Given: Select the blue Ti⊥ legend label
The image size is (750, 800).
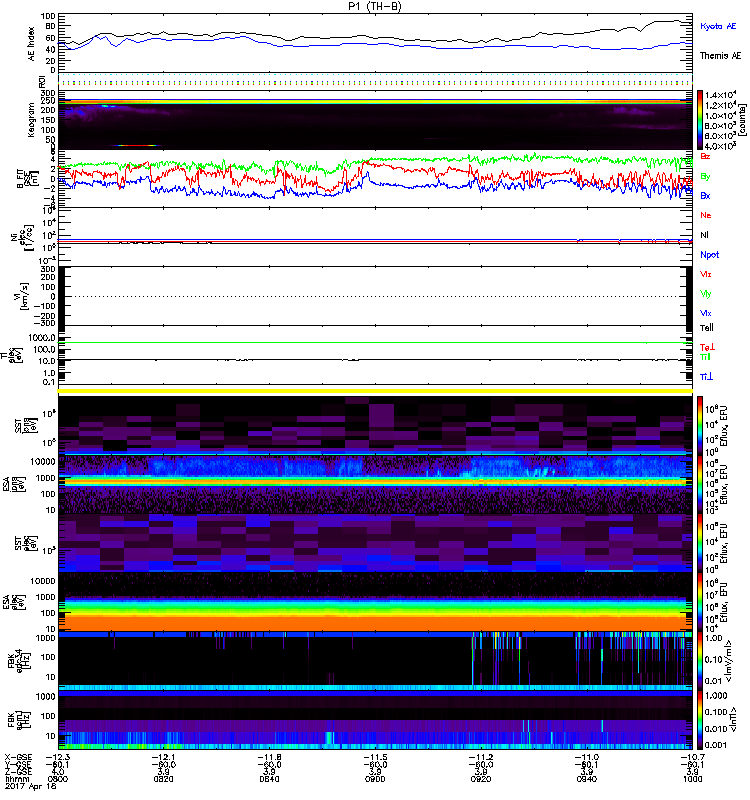Looking at the screenshot, I should point(706,377).
